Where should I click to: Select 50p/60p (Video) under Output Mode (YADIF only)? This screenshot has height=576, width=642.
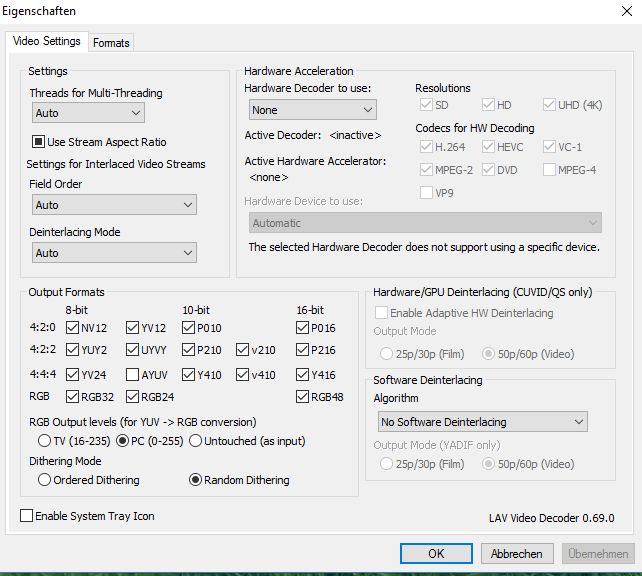pos(488,463)
